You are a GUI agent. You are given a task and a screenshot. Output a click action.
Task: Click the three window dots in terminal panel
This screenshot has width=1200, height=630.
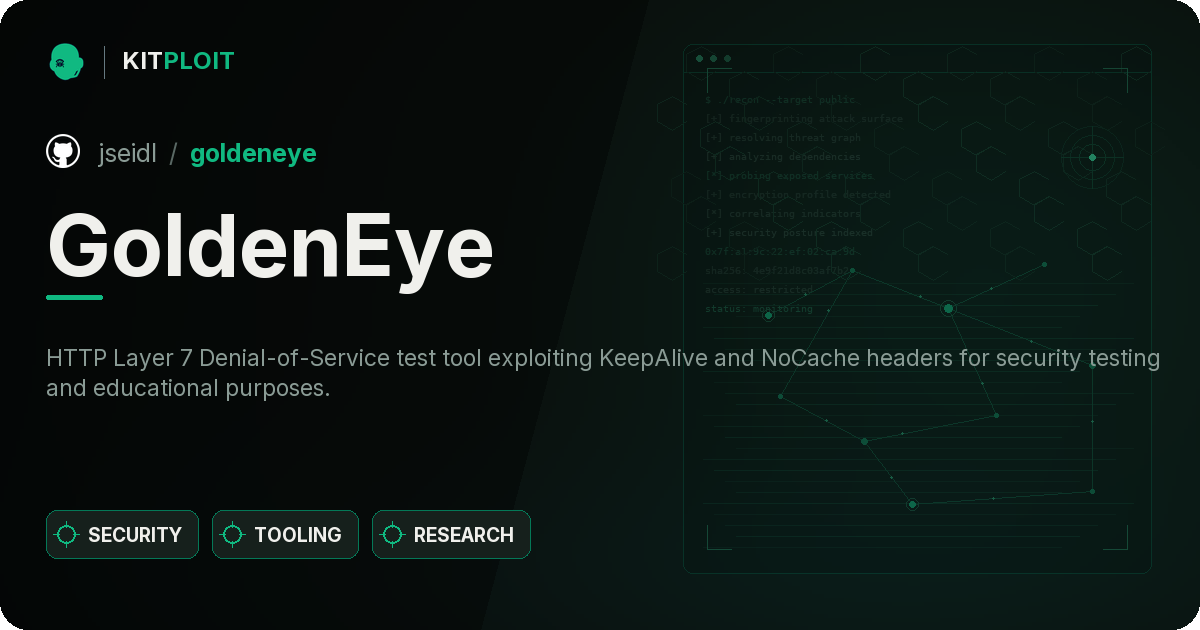coord(713,59)
